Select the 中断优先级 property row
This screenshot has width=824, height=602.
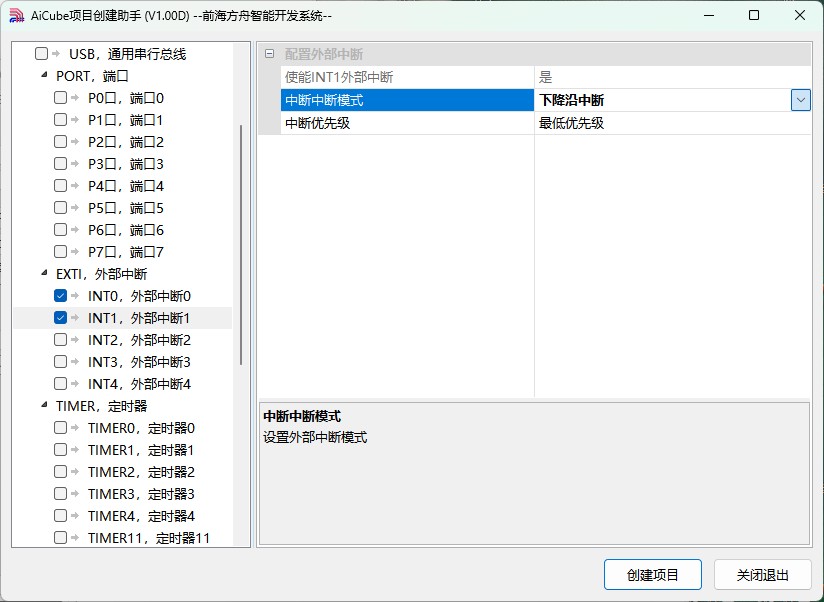pyautogui.click(x=407, y=123)
